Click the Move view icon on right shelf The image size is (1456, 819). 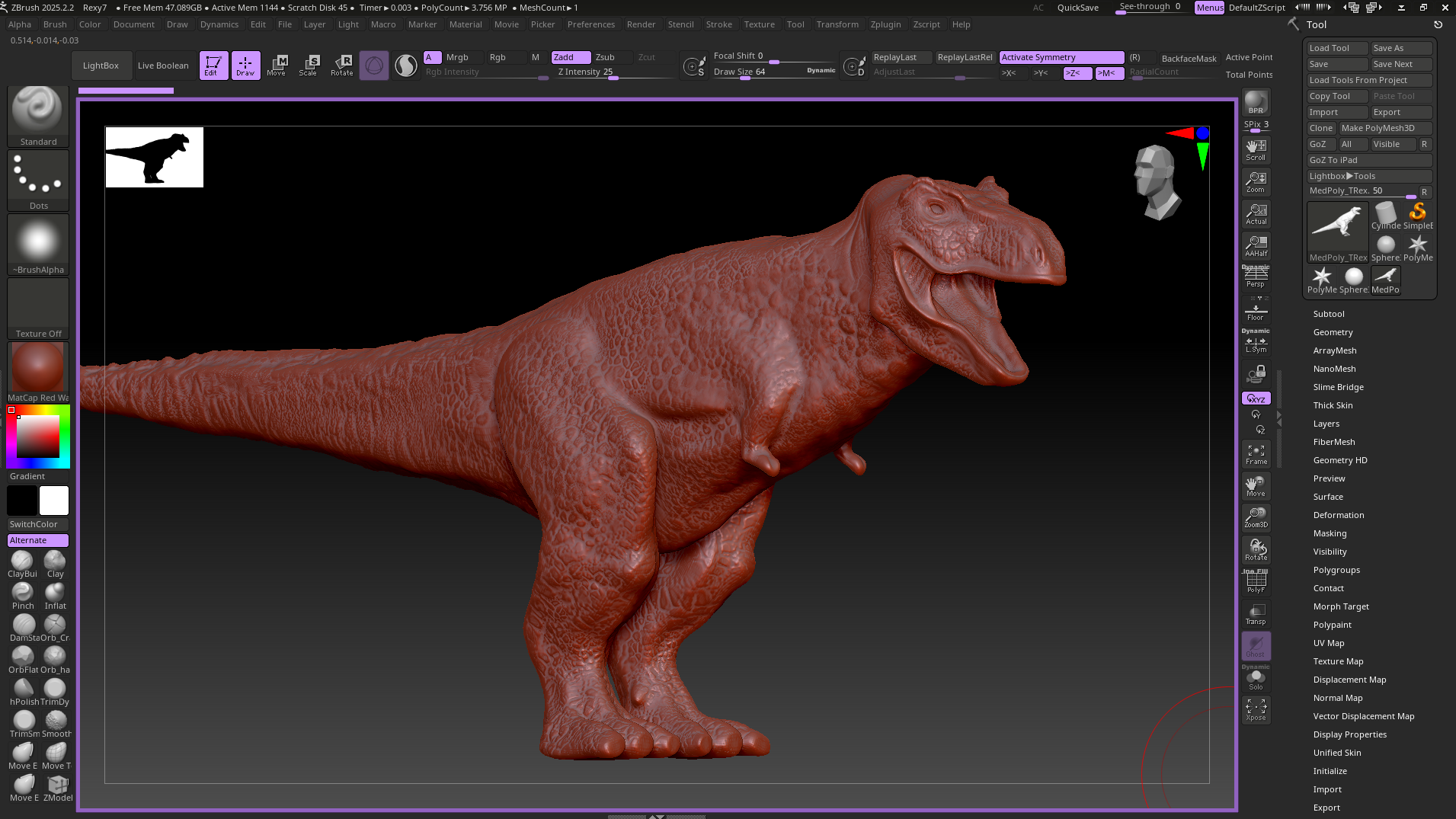click(x=1256, y=486)
